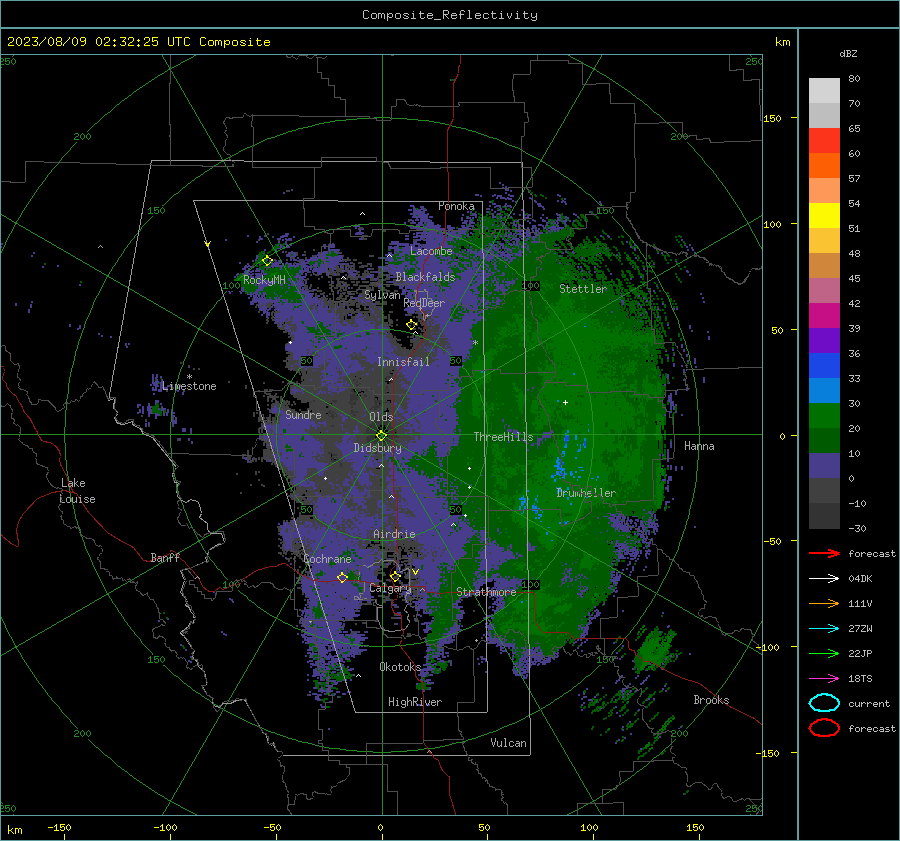Pick the bright green swatch below 30 dBZ
Screen dimensions: 900x841
pyautogui.click(x=824, y=416)
